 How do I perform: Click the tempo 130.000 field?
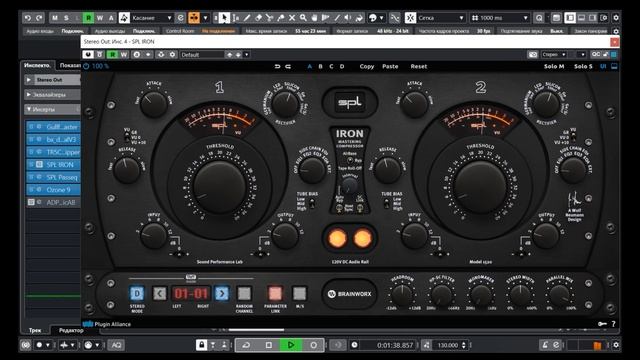coord(449,345)
